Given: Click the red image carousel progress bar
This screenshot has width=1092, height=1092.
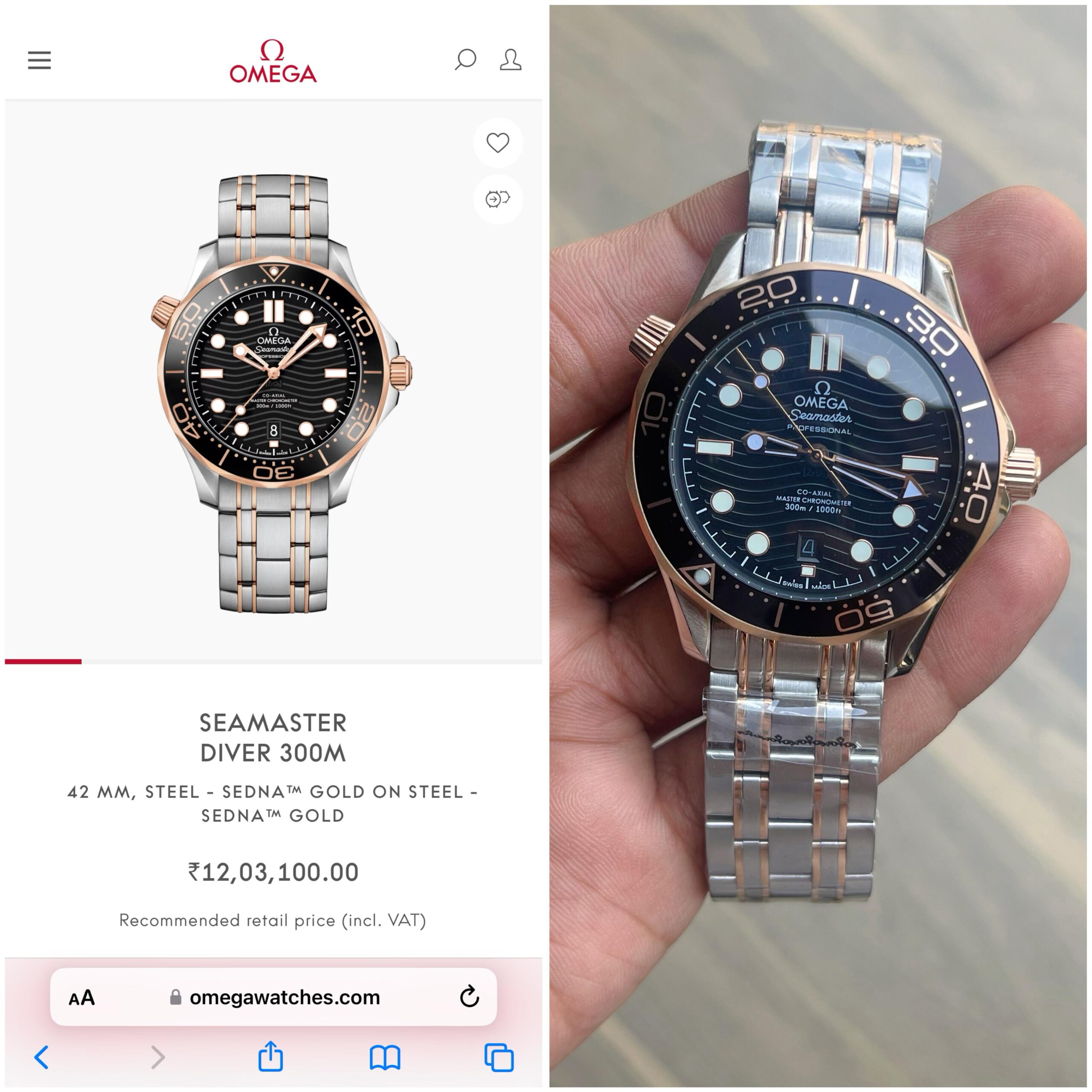Looking at the screenshot, I should (43, 661).
